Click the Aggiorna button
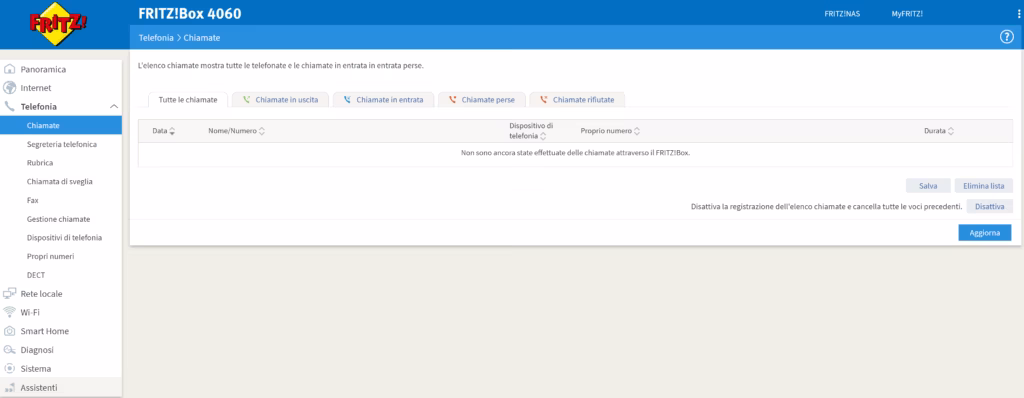The width and height of the screenshot is (1024, 398). coord(985,233)
